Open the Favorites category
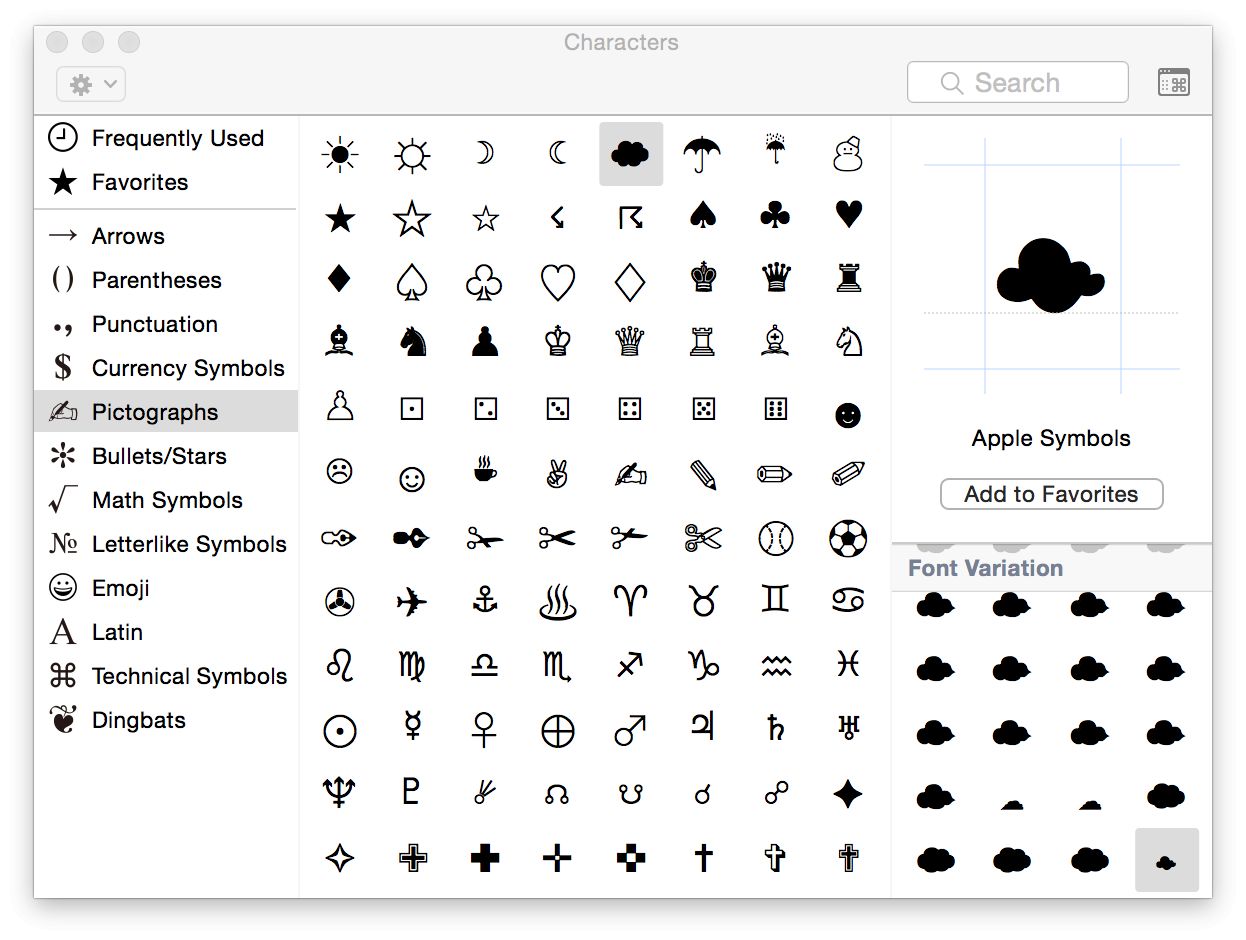This screenshot has height=940, width=1246. tap(166, 182)
